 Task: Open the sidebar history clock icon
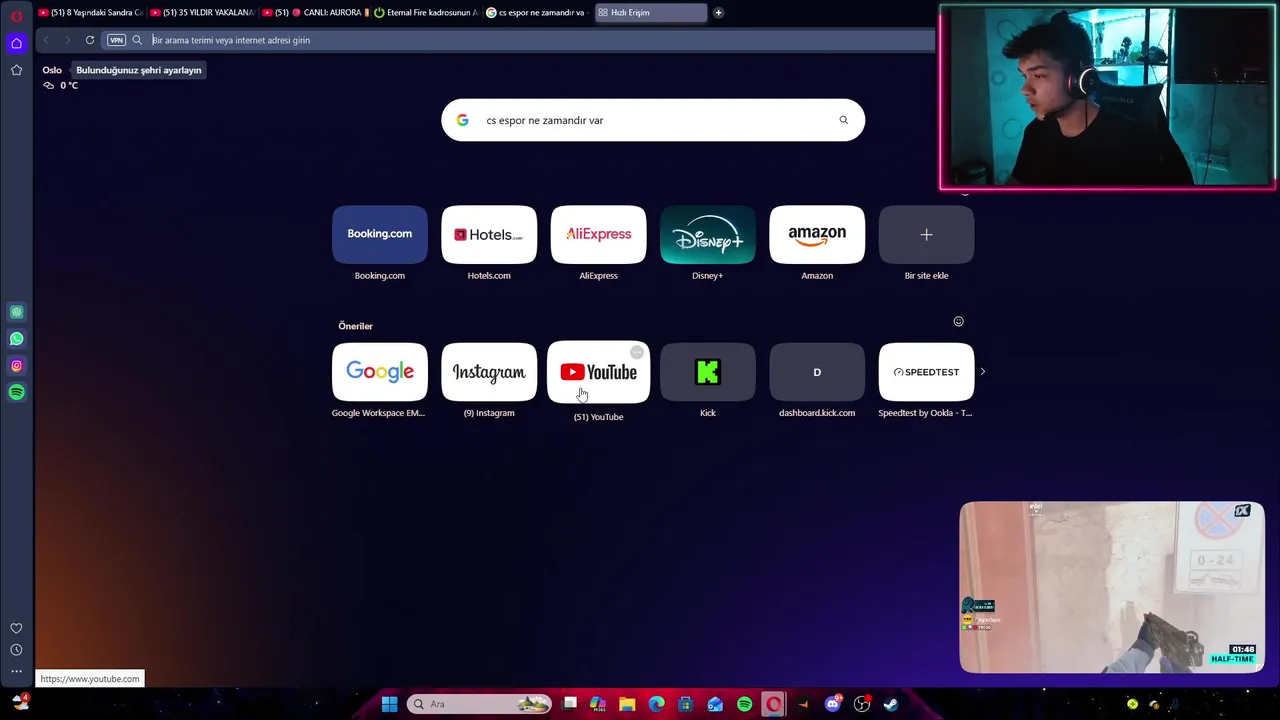[x=16, y=650]
